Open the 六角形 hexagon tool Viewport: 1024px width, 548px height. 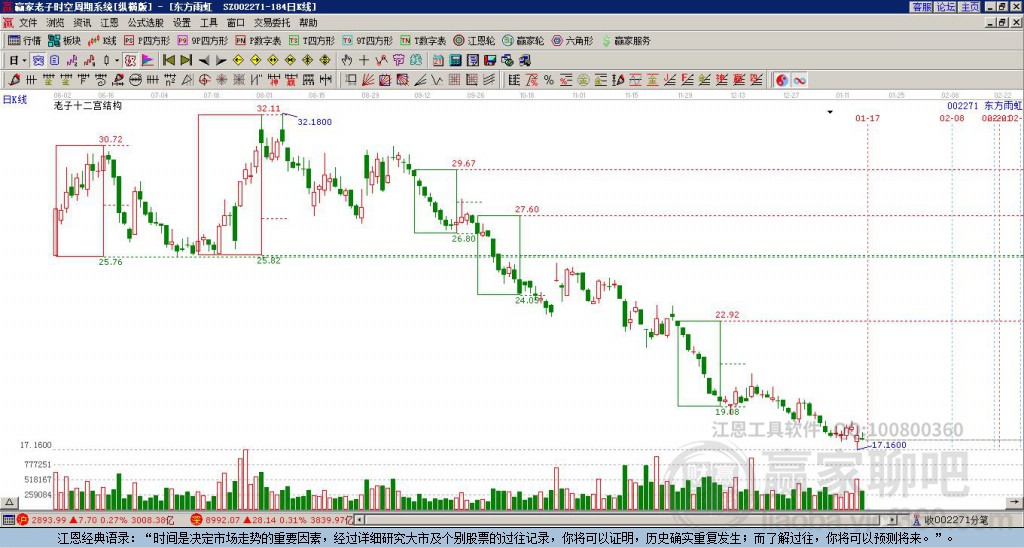(572, 40)
